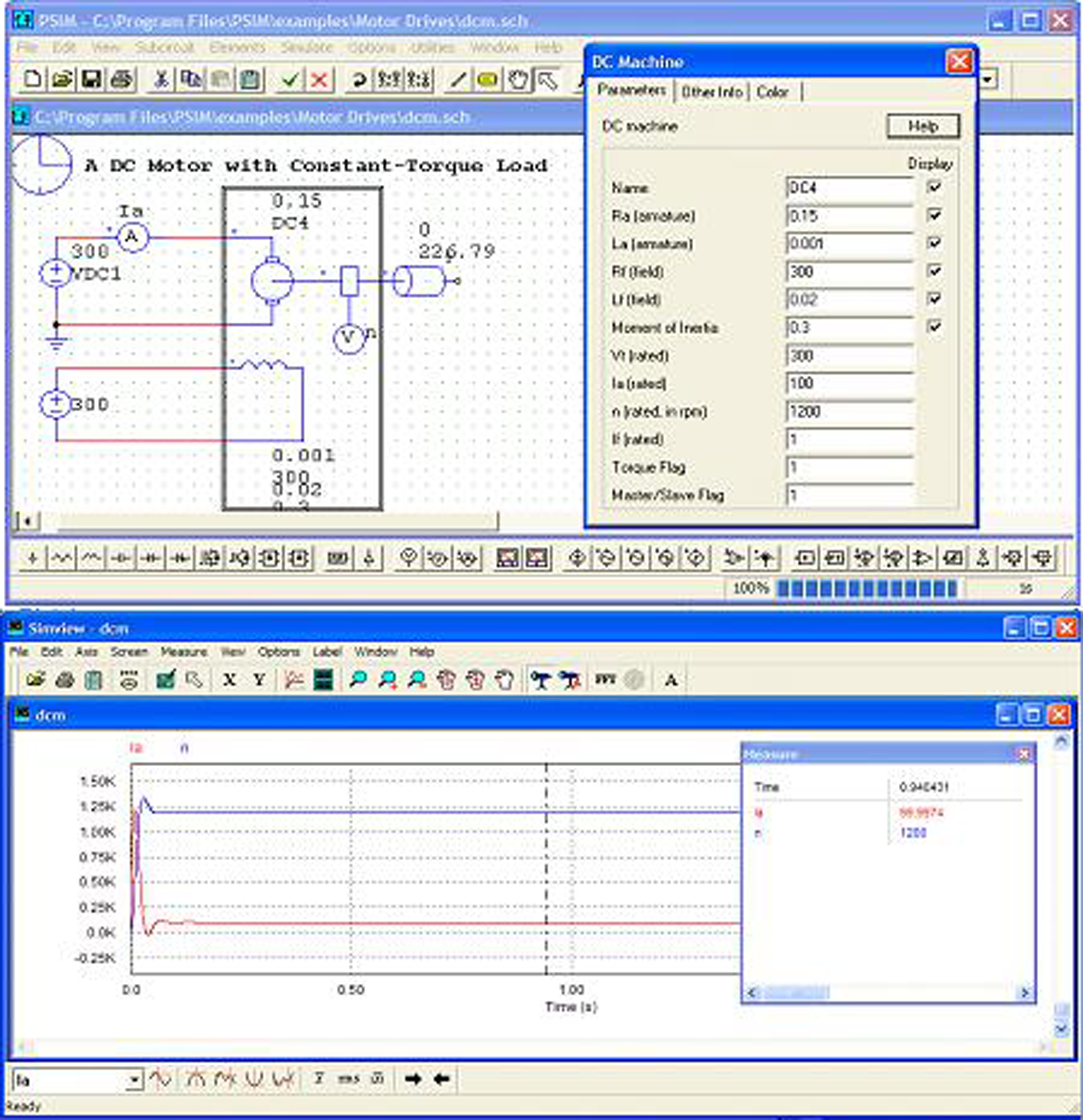Click the Y axis icon in Simview

click(258, 679)
